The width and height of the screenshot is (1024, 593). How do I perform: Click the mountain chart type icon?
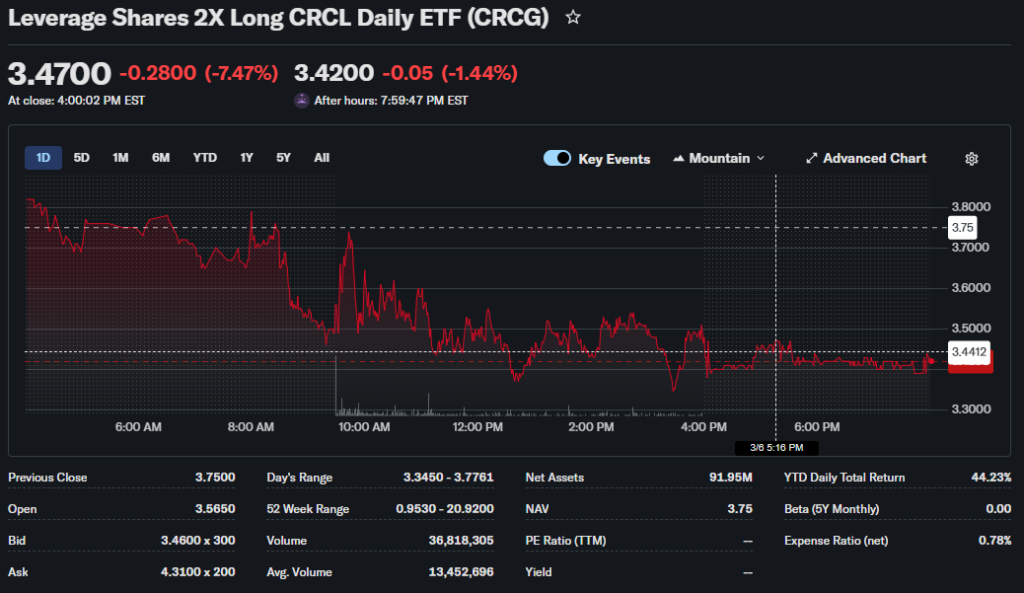[679, 158]
